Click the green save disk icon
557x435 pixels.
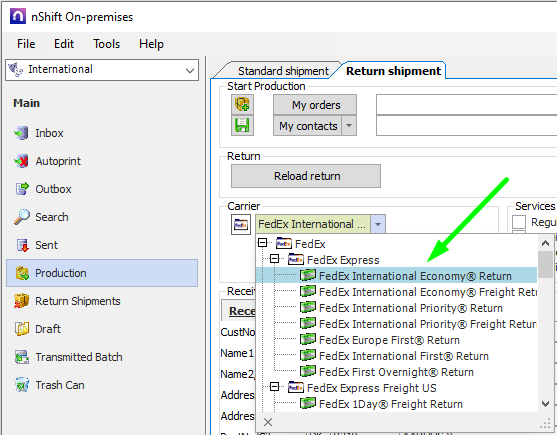pyautogui.click(x=242, y=125)
